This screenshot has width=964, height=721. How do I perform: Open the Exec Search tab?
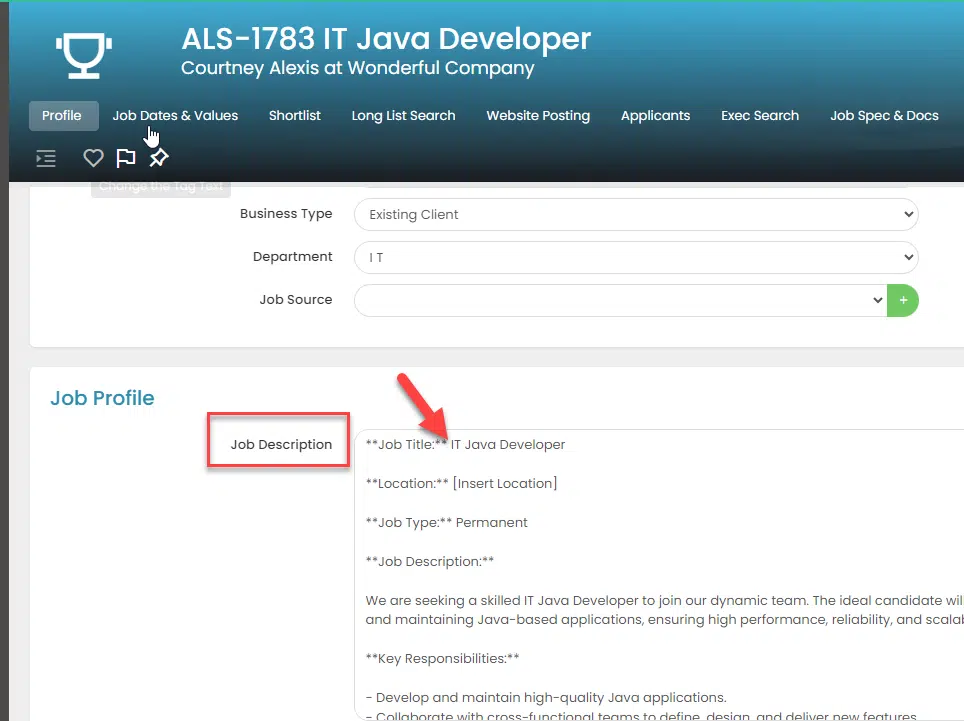pyautogui.click(x=760, y=116)
